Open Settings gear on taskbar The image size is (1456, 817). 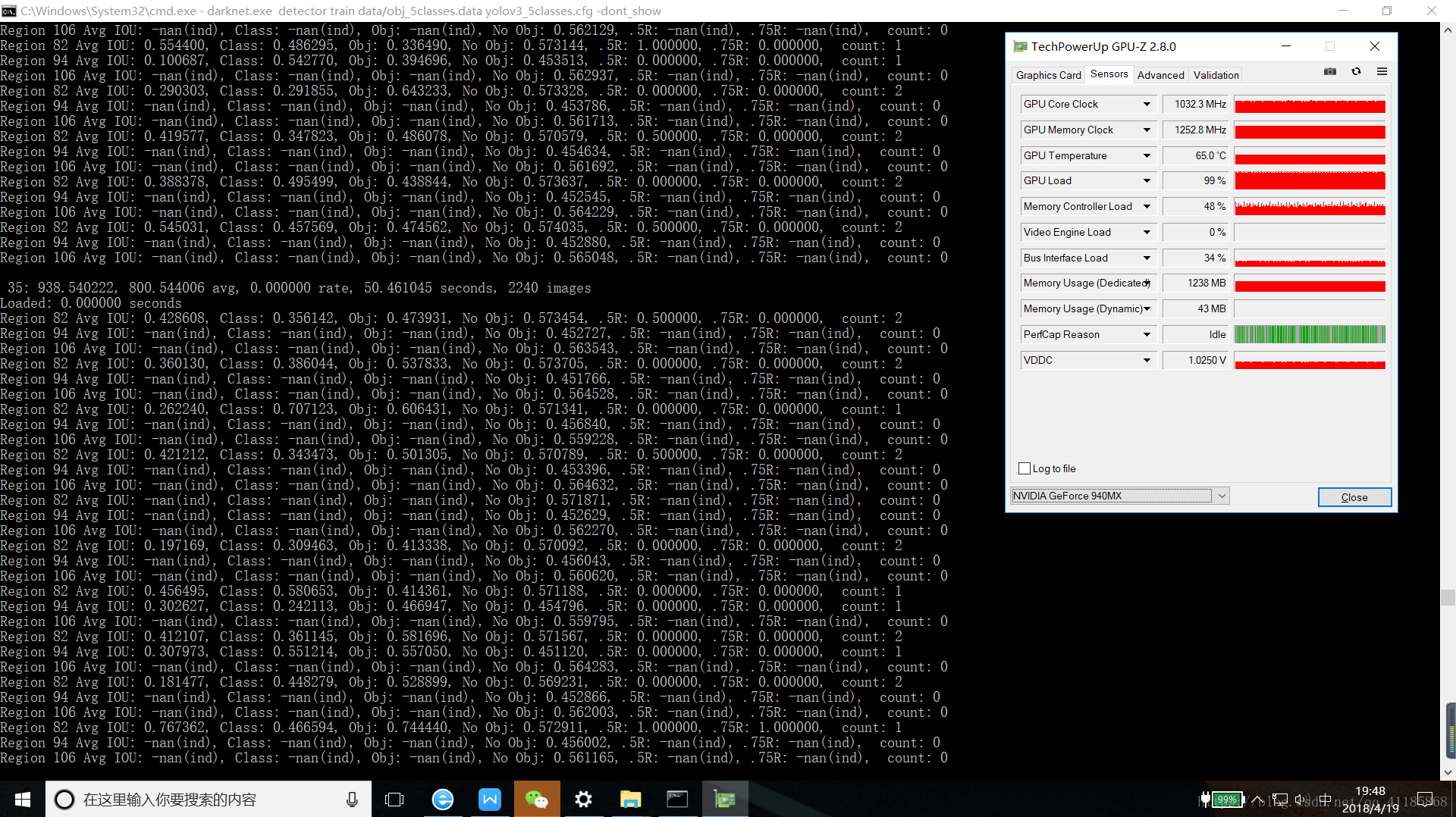[583, 800]
